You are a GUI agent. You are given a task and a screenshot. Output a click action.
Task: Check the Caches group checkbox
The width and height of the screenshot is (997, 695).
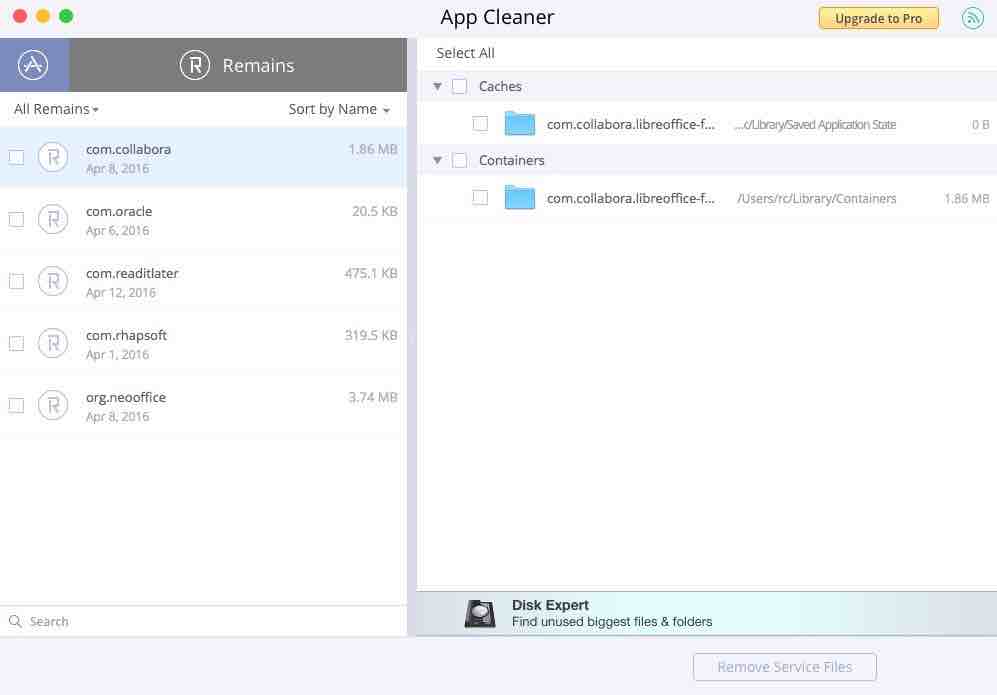(x=459, y=86)
